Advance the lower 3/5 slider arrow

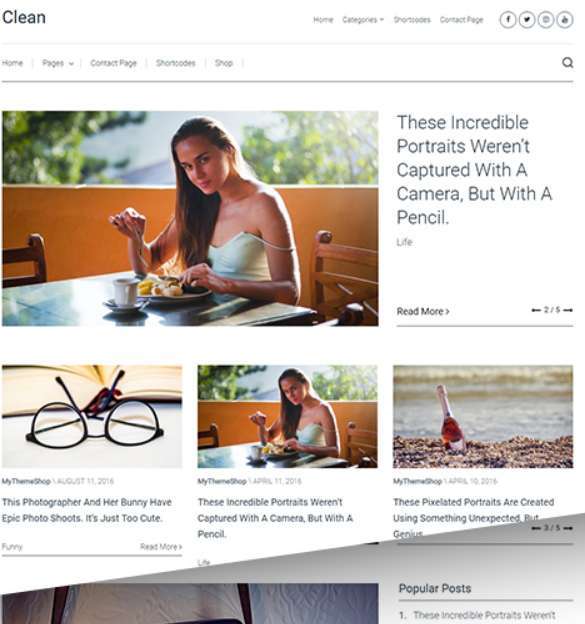click(568, 528)
